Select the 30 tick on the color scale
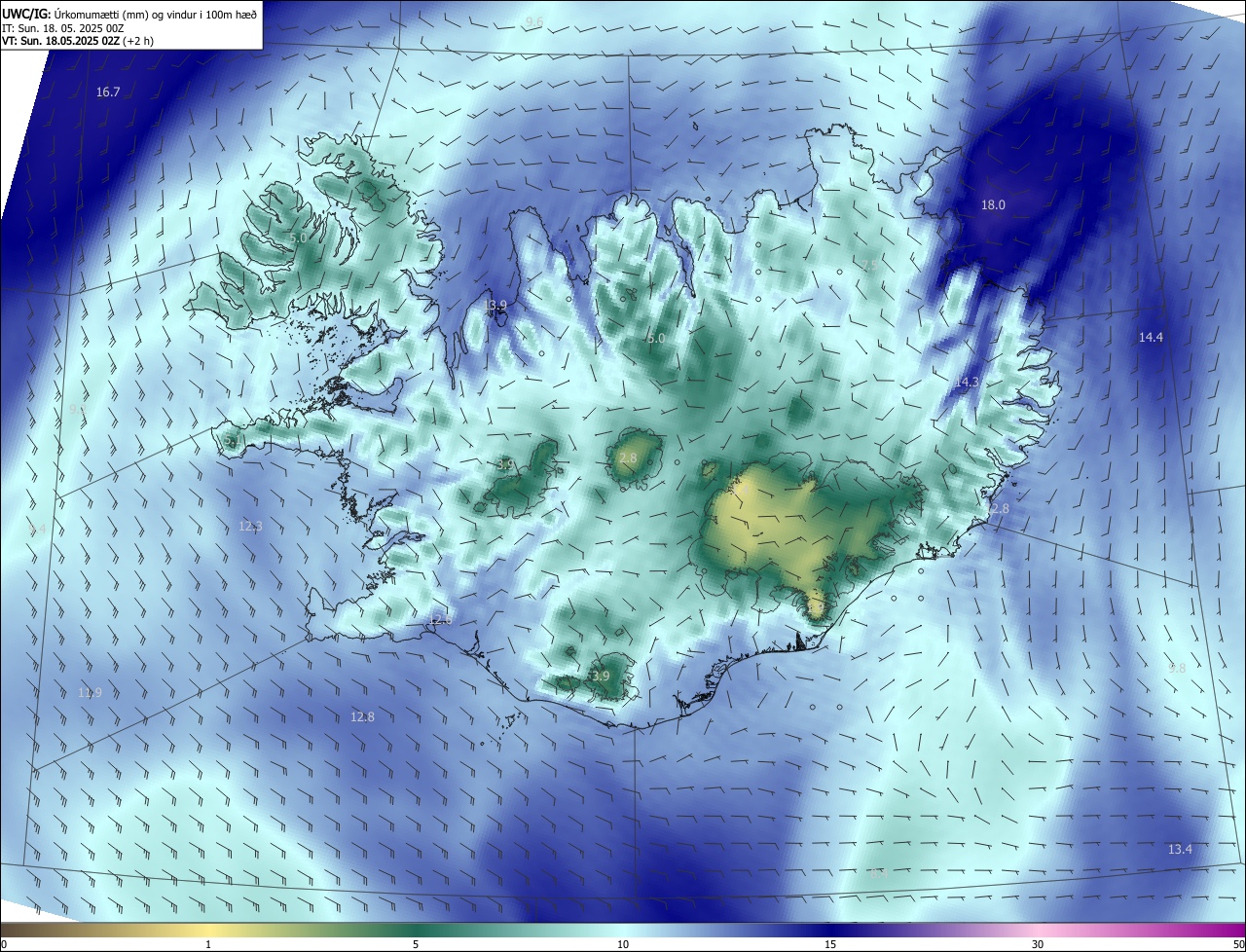1246x952 pixels. click(1038, 944)
